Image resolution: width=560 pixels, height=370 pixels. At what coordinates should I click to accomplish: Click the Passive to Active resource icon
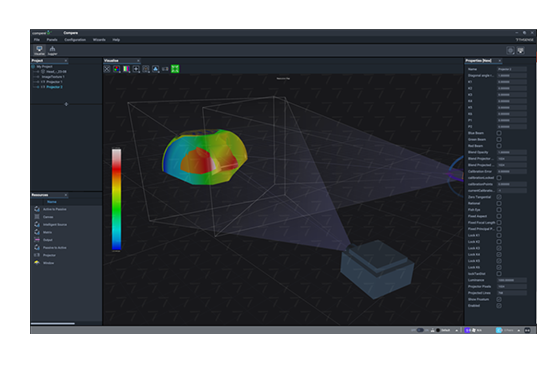[x=37, y=248]
